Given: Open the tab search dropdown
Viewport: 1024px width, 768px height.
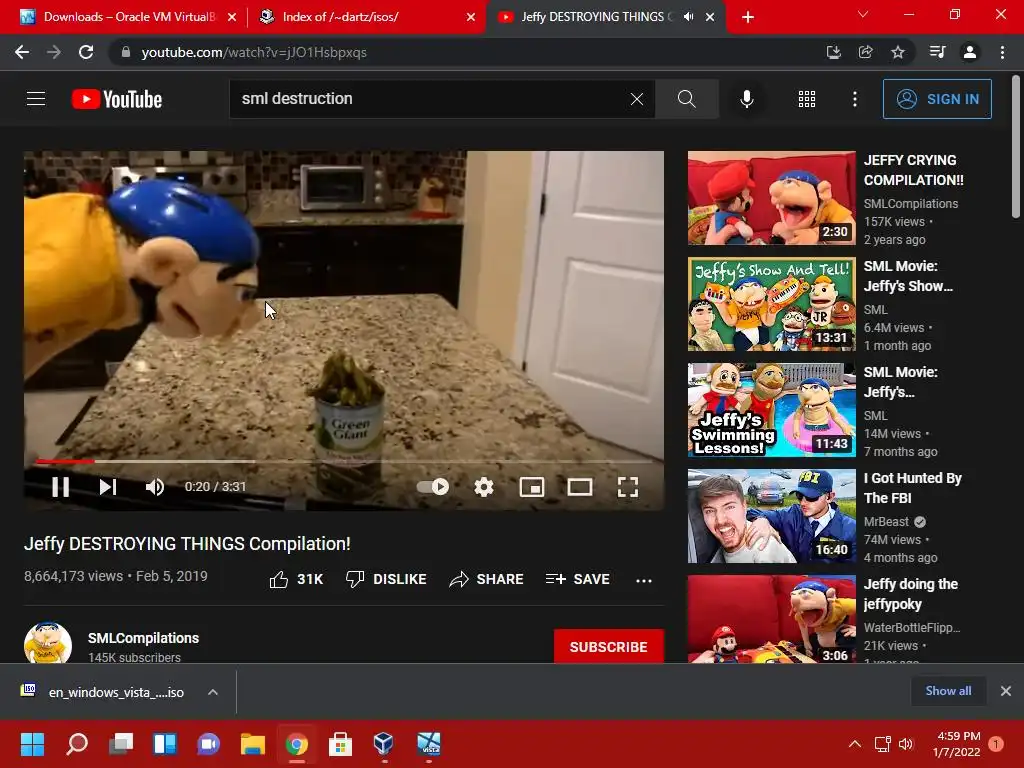Looking at the screenshot, I should pos(863,14).
